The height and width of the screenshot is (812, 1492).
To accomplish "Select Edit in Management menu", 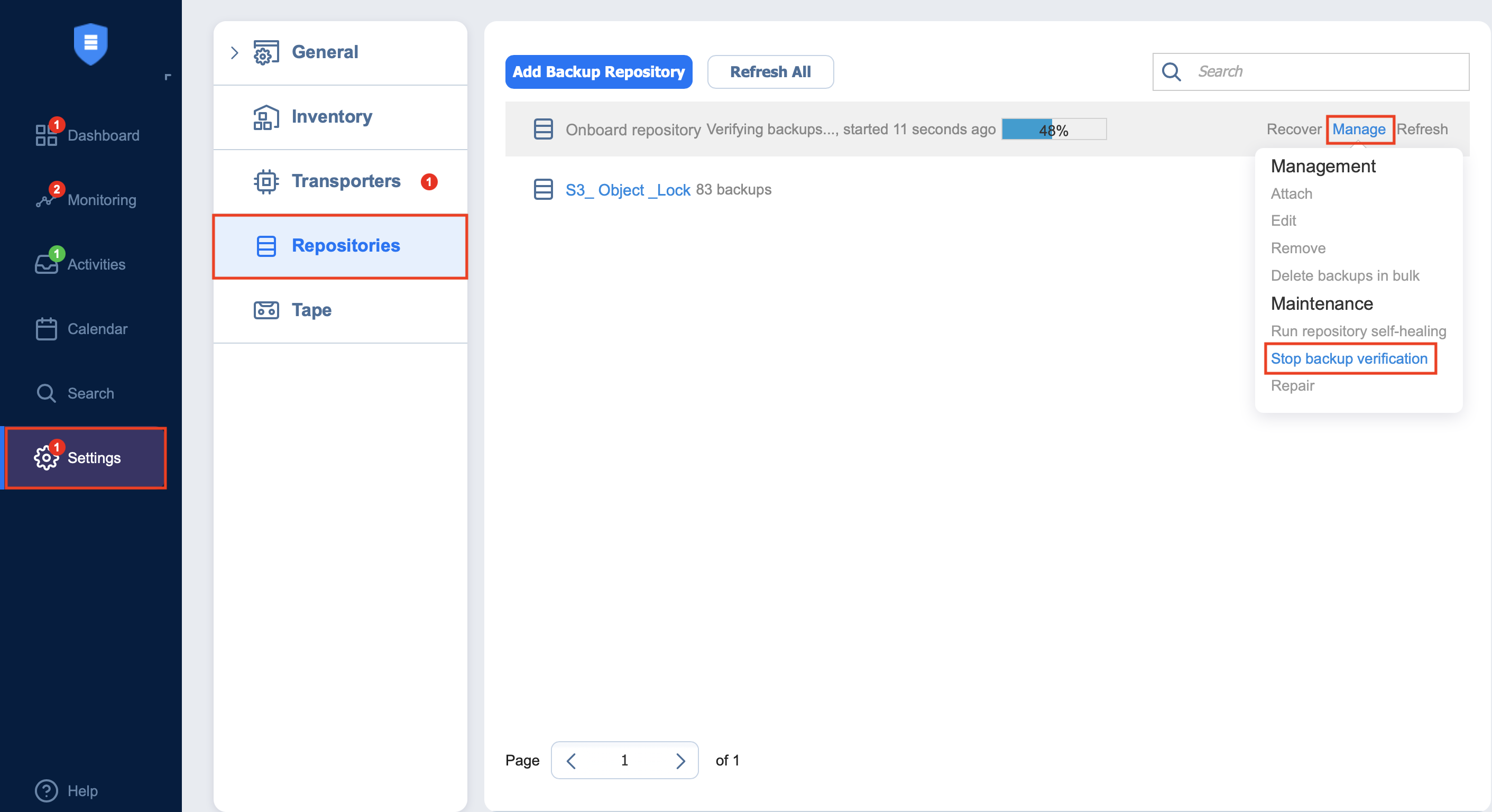I will pos(1284,220).
